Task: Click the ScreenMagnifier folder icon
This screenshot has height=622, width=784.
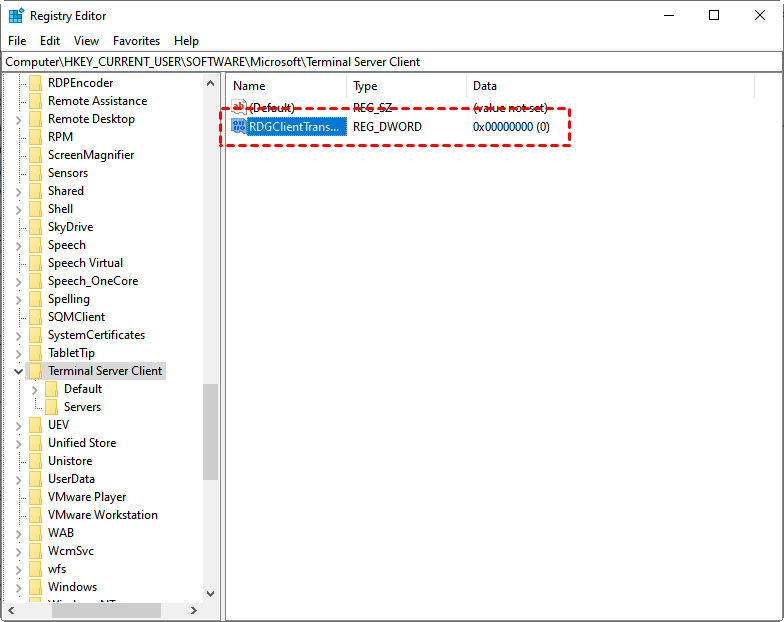Action: click(36, 155)
